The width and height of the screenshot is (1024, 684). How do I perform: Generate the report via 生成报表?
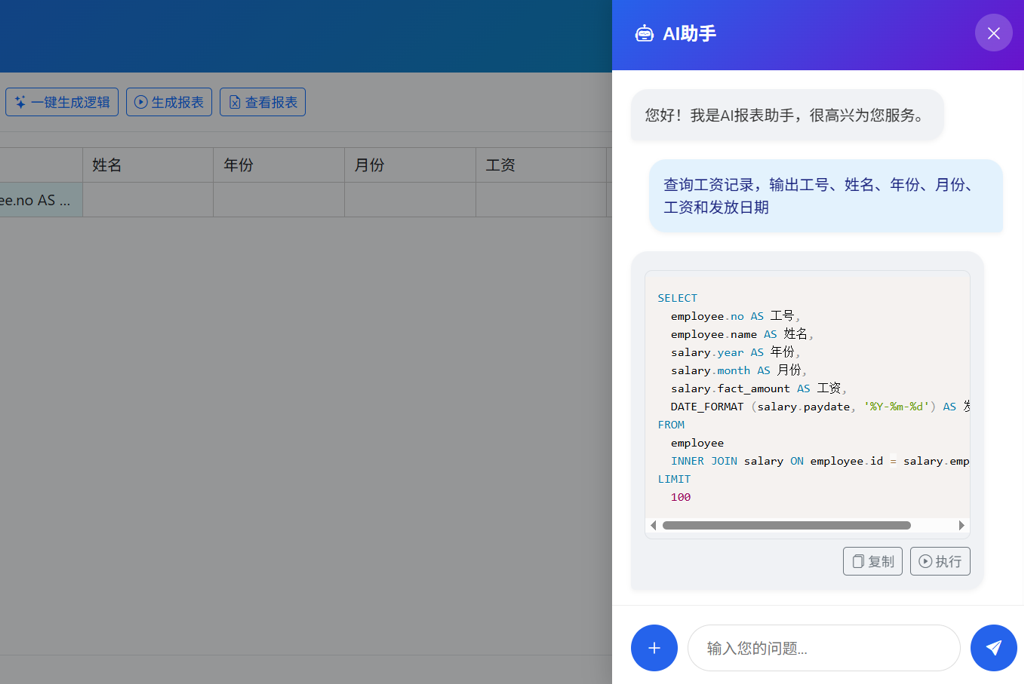168,101
